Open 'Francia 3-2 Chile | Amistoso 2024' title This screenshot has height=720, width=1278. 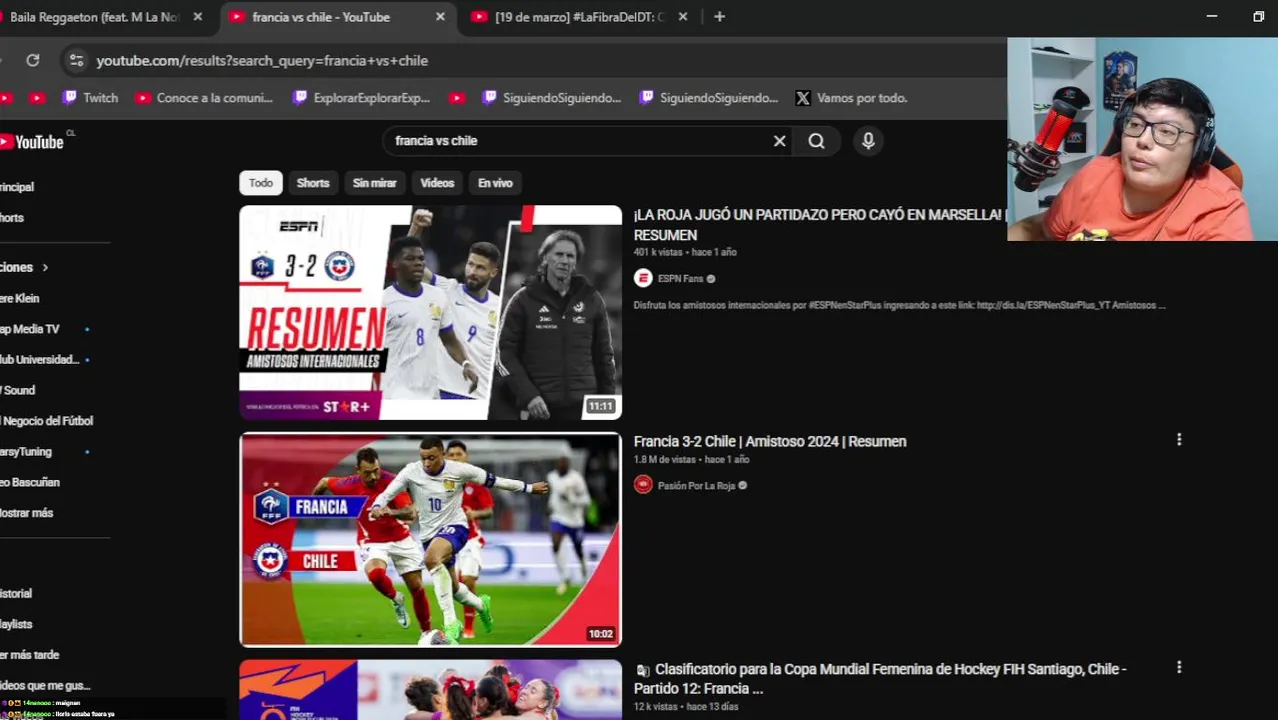click(770, 441)
